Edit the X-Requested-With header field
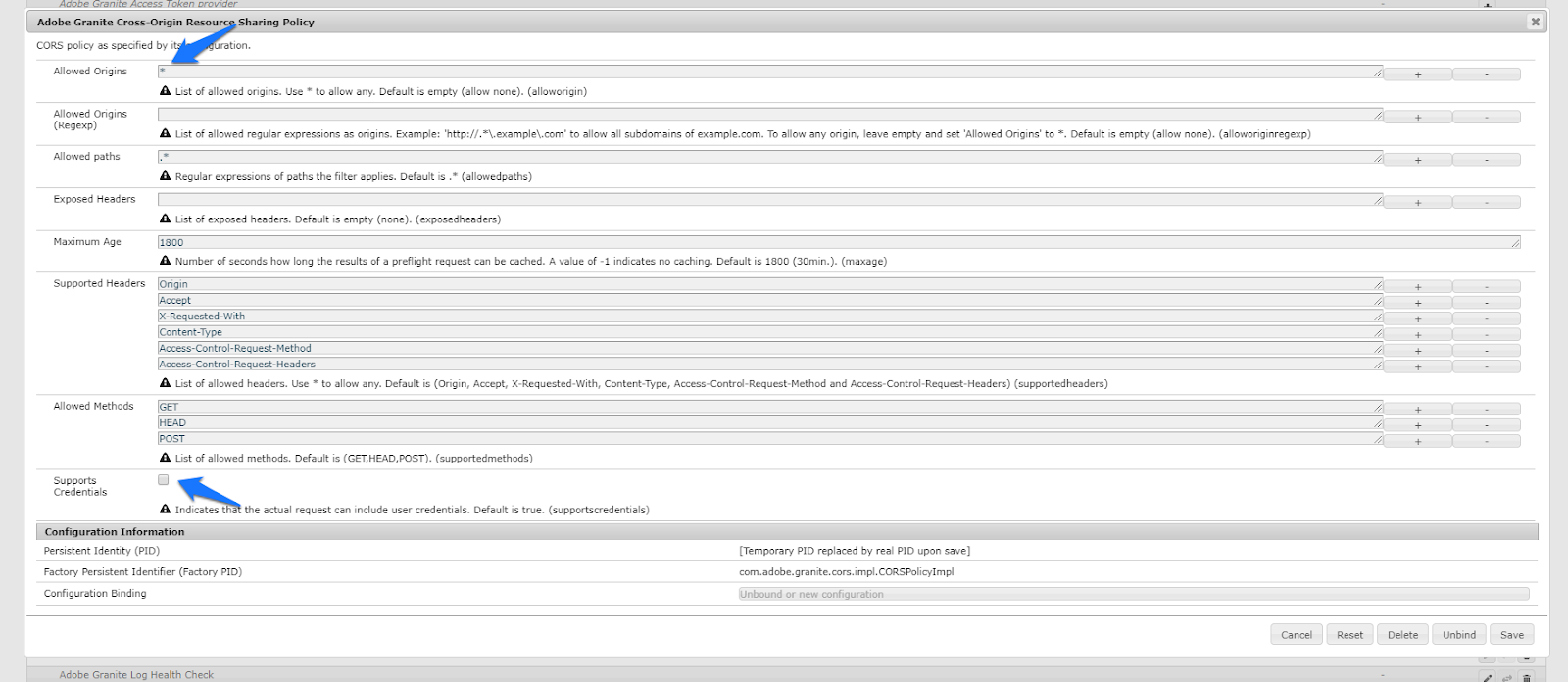Screen dimensions: 1568x682 pyautogui.click(x=770, y=317)
